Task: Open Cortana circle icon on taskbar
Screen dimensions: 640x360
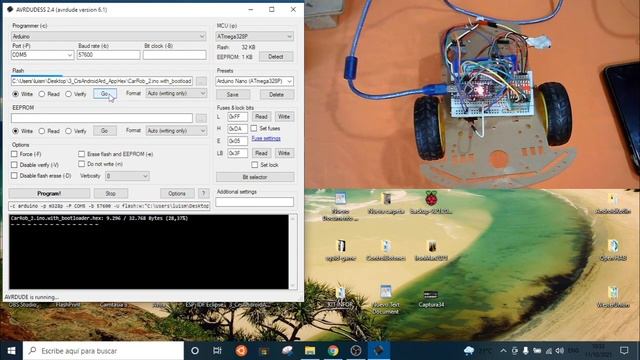Action: point(195,351)
